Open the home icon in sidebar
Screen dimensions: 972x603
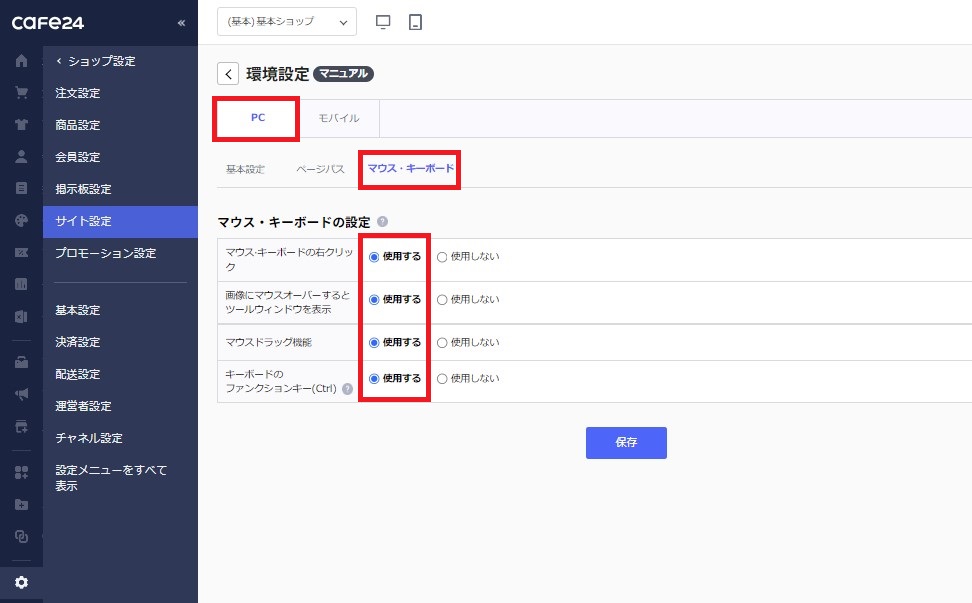point(21,61)
